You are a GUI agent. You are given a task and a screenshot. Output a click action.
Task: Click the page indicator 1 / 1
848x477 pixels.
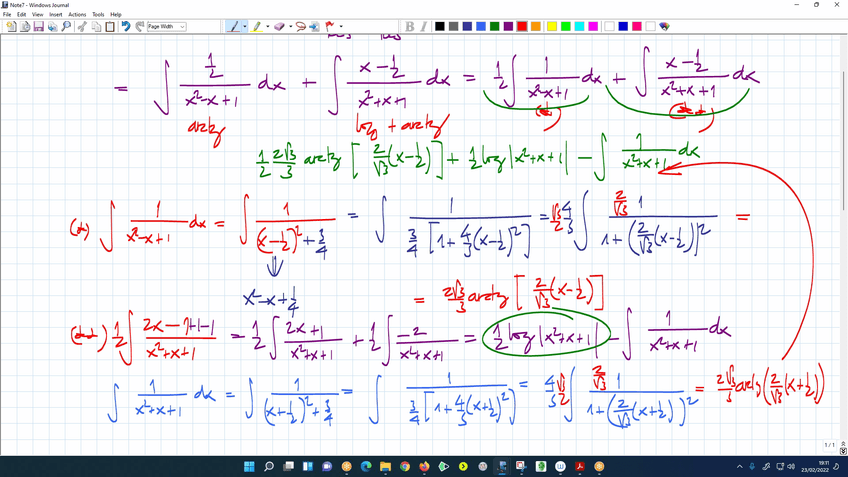pos(829,445)
